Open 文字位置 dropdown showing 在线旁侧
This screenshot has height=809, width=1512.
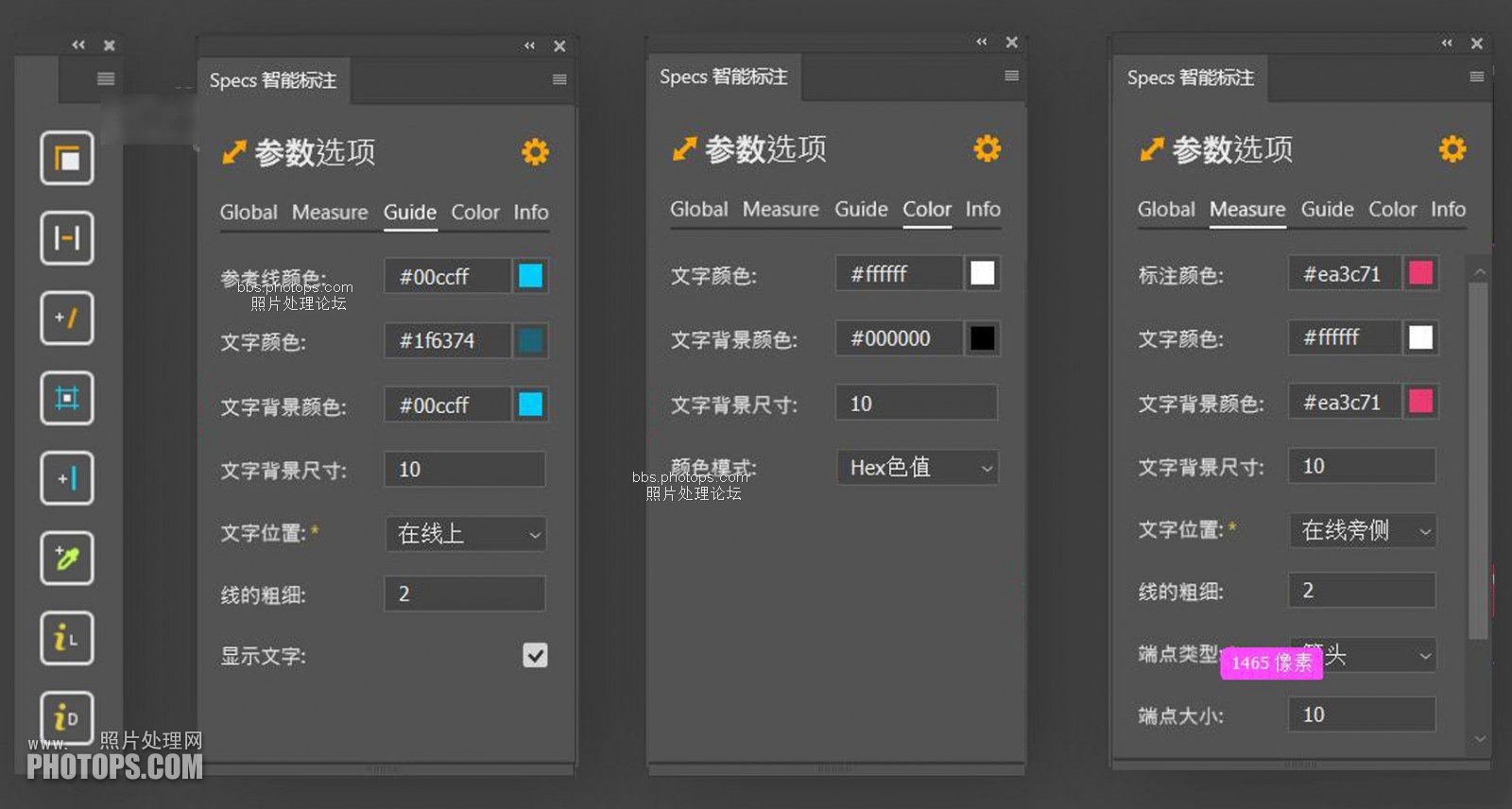(1363, 530)
